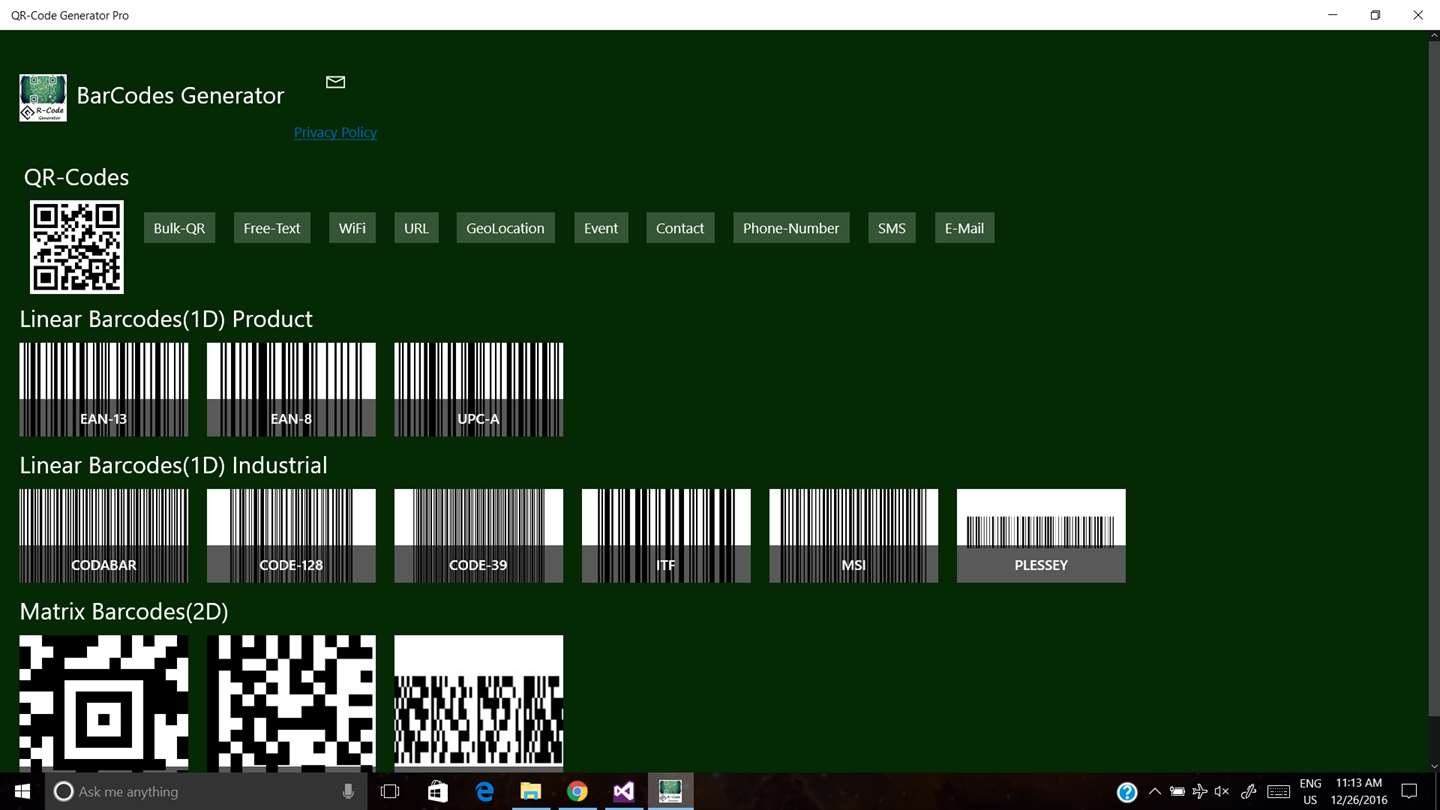Open the second matrix barcode tile

click(x=291, y=703)
